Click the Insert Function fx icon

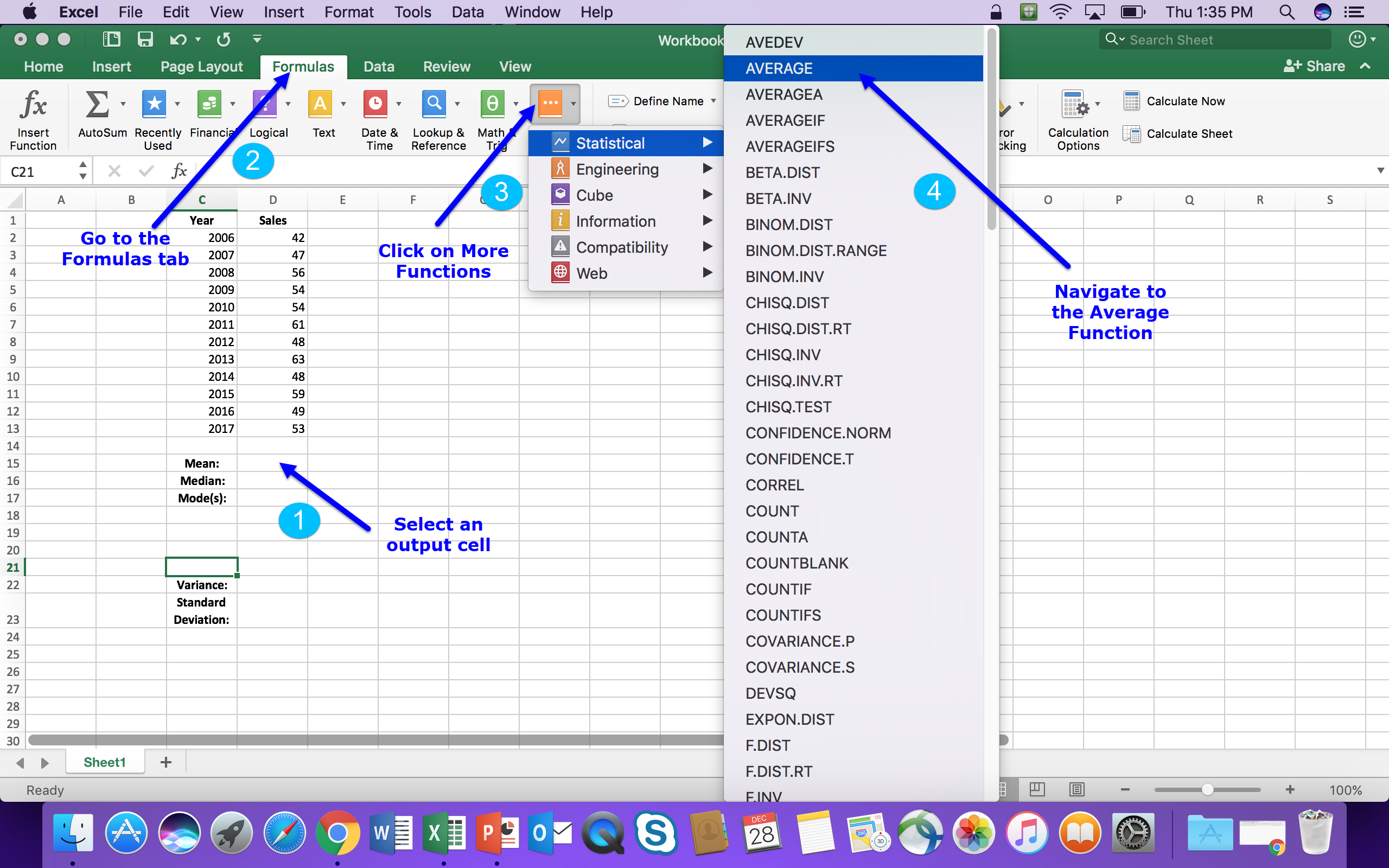(33, 105)
